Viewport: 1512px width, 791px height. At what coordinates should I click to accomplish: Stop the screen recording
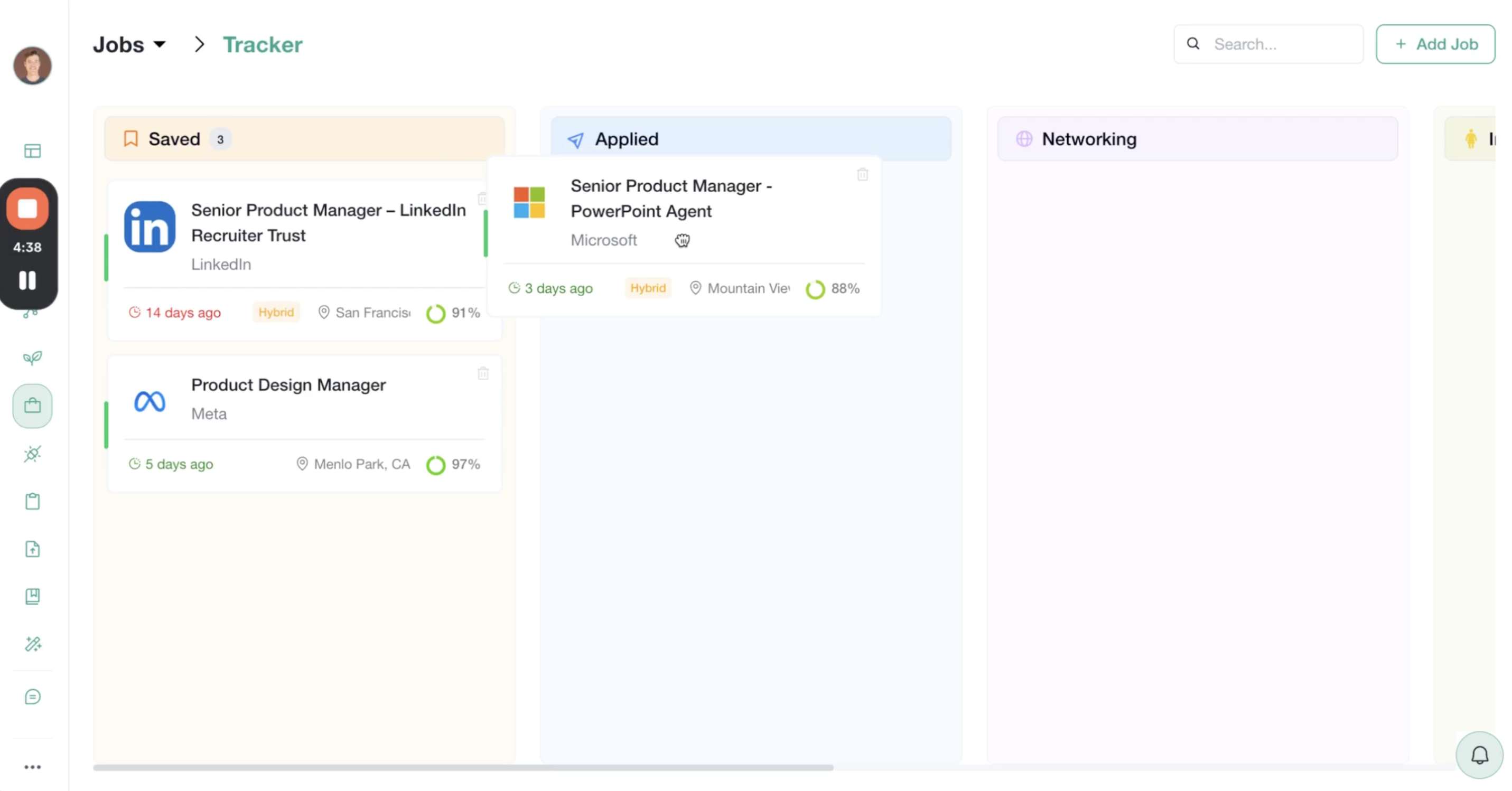tap(27, 209)
